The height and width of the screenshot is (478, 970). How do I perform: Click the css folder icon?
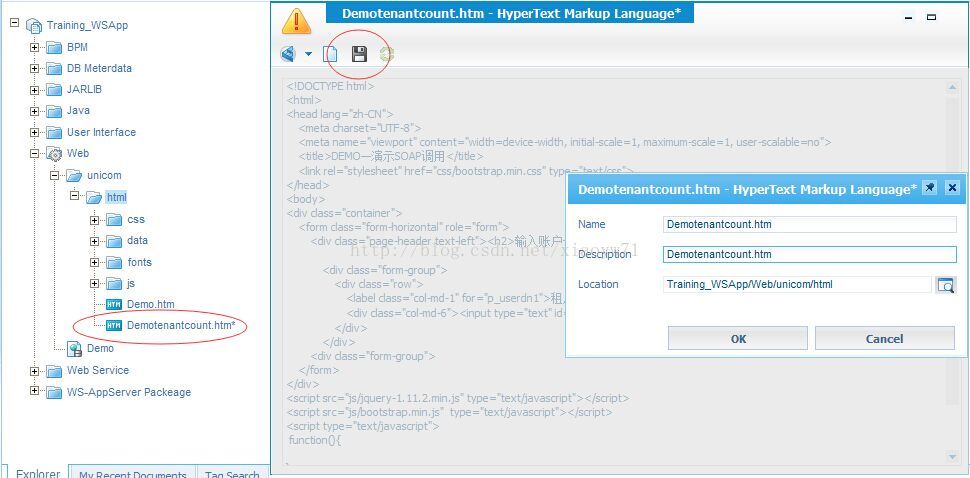coord(114,220)
